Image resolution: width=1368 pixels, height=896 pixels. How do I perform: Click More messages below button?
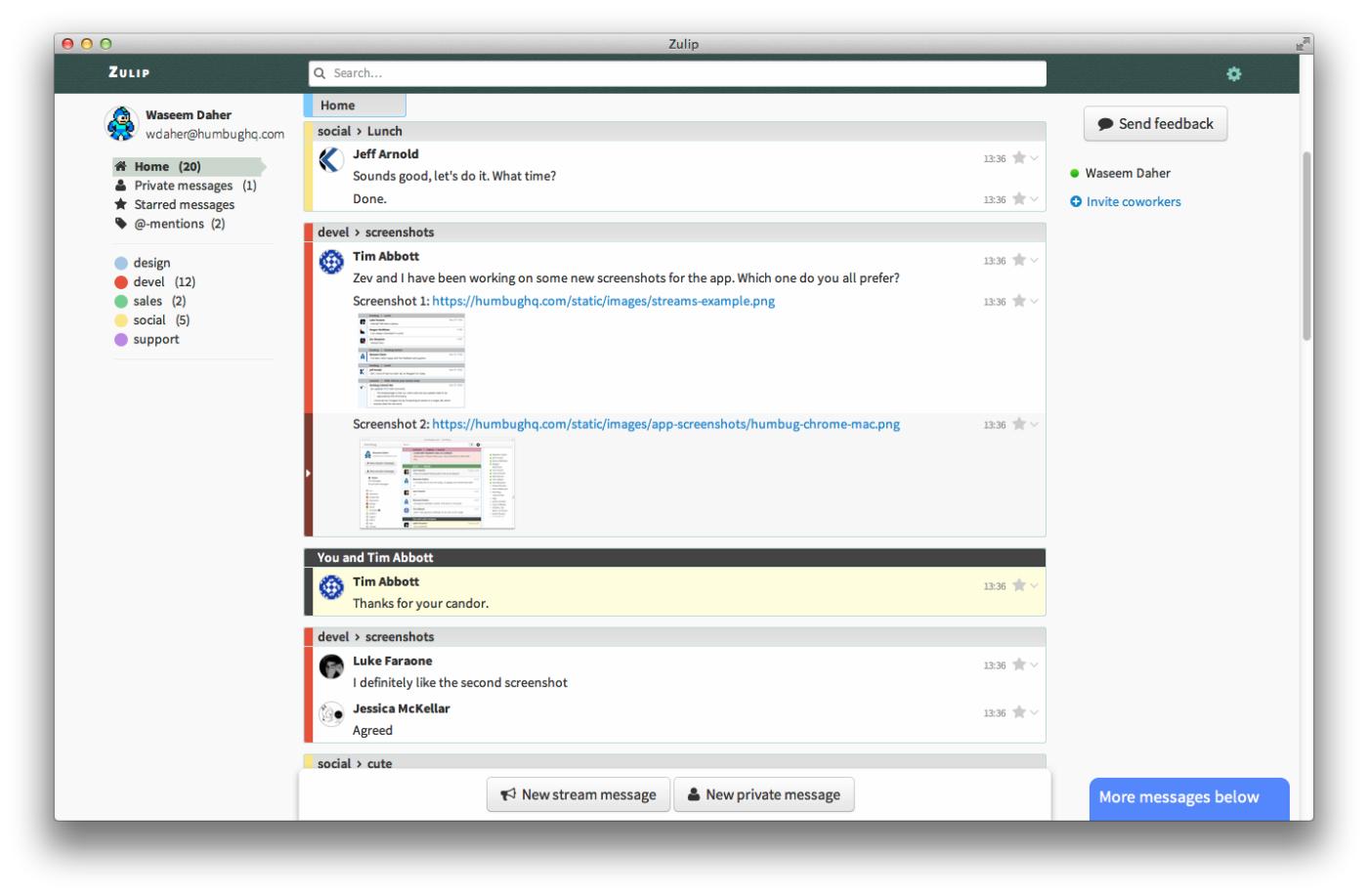click(x=1189, y=798)
